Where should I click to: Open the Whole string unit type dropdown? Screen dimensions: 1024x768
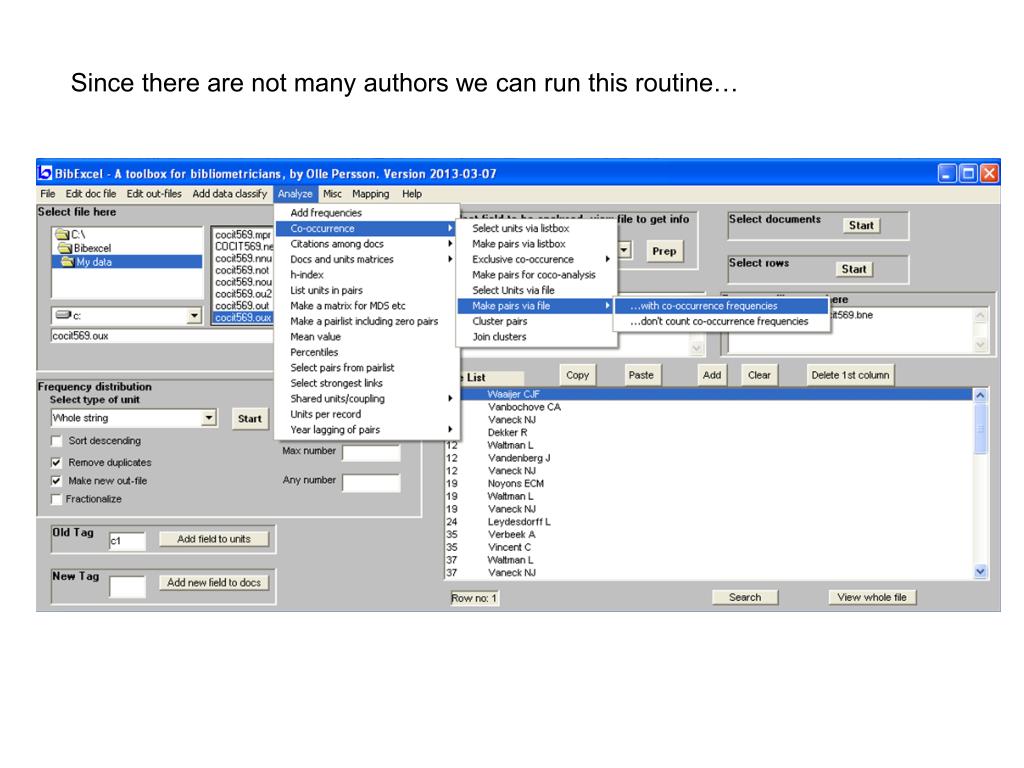[x=209, y=417]
